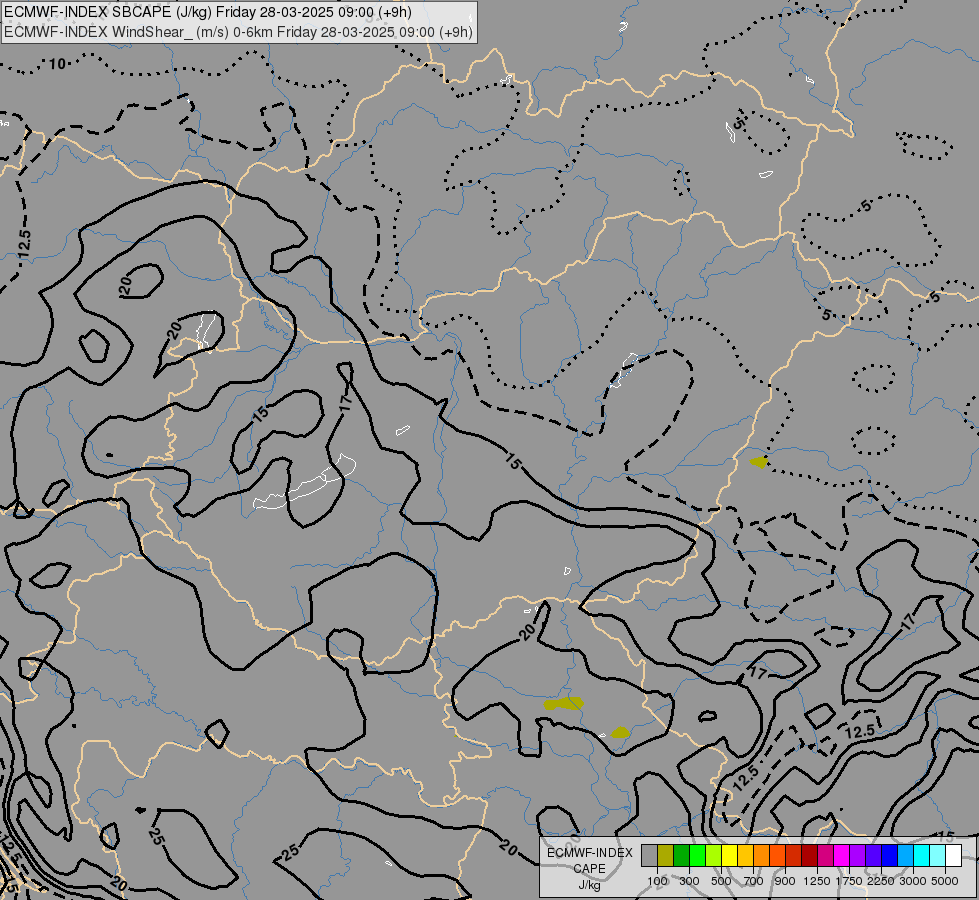Select the pure blue legend swatch
Viewport: 979px width, 900px height.
coord(890,855)
